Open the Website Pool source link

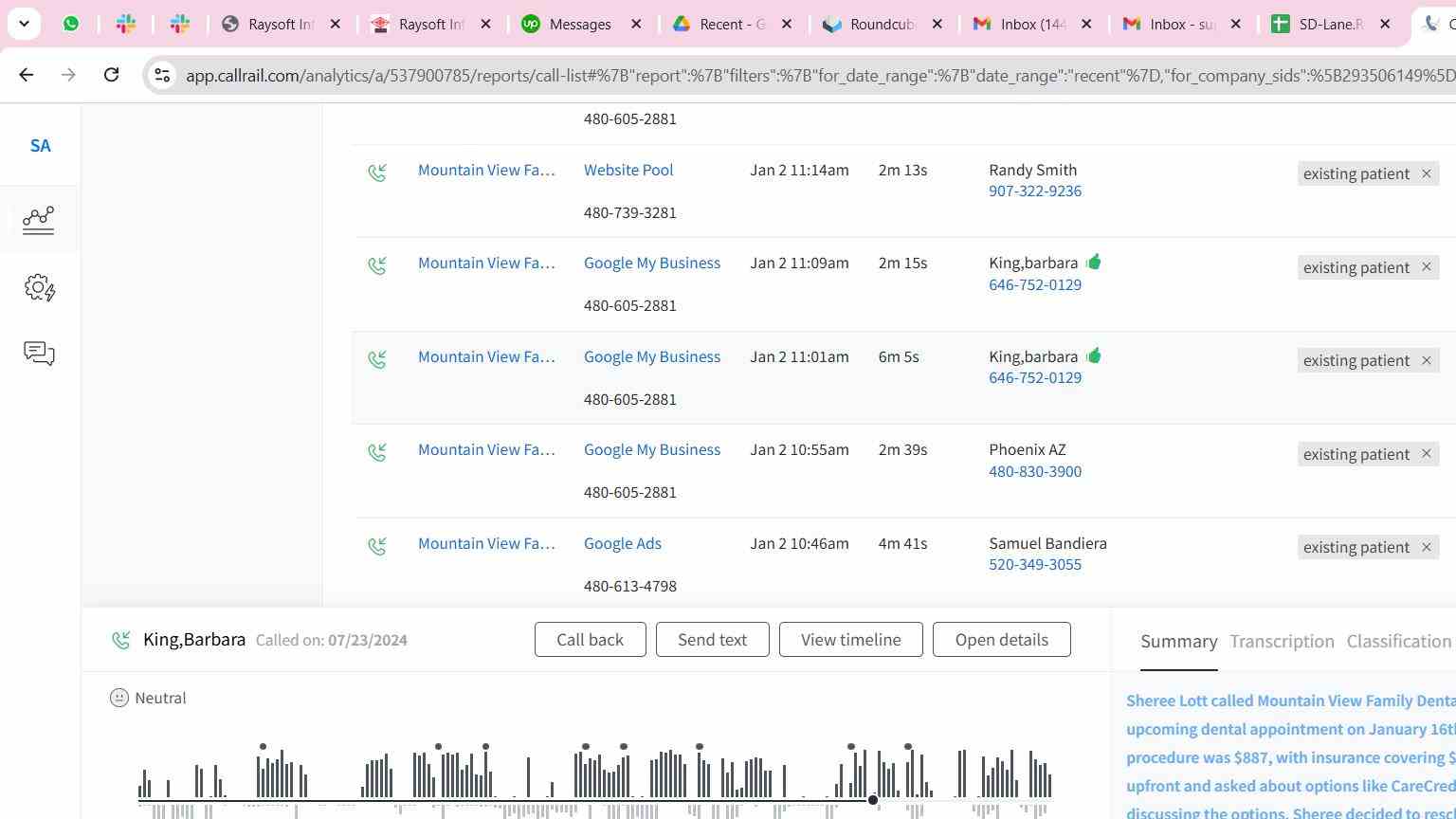click(628, 170)
